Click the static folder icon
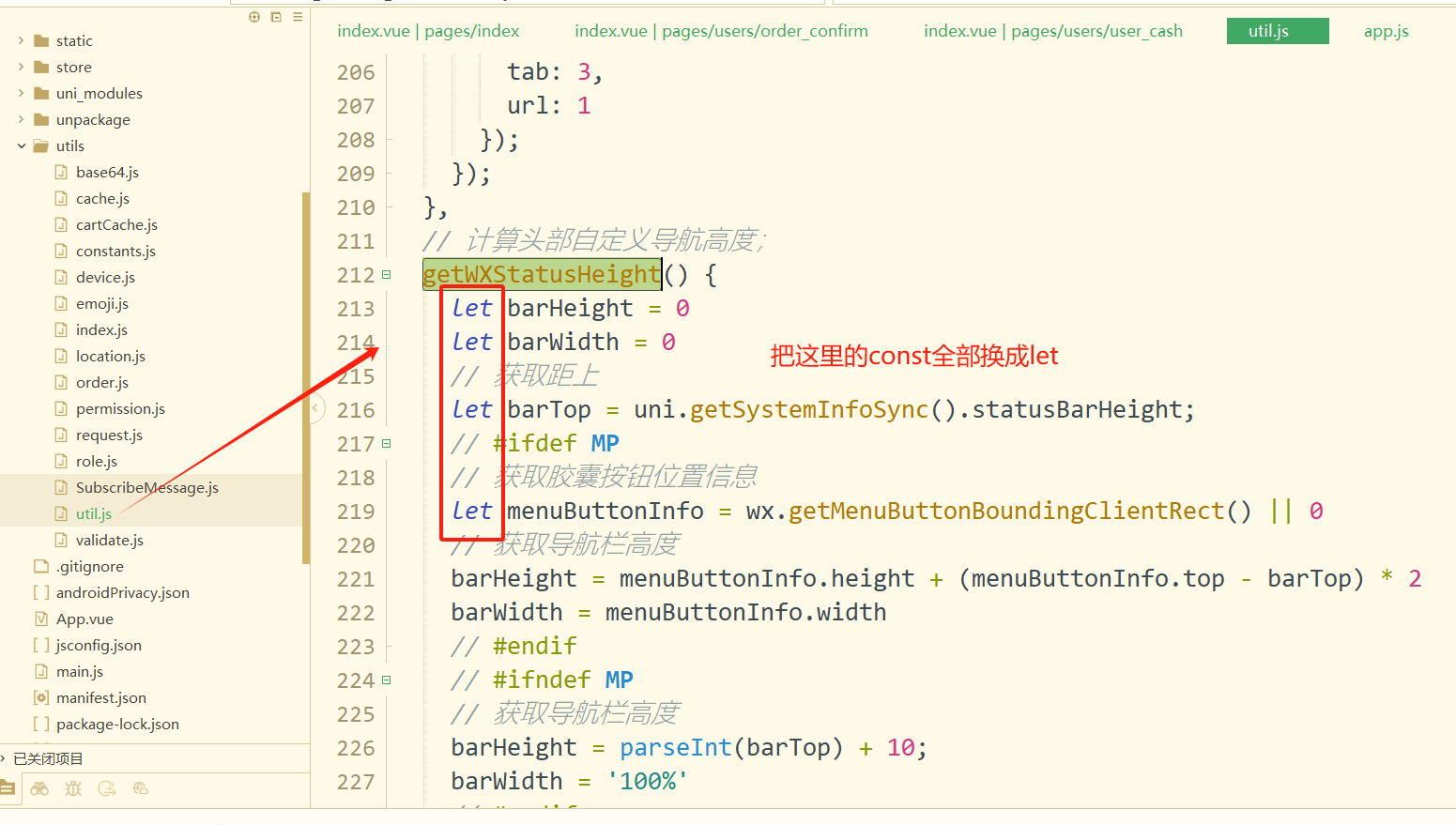This screenshot has height=825, width=1456. coord(41,40)
